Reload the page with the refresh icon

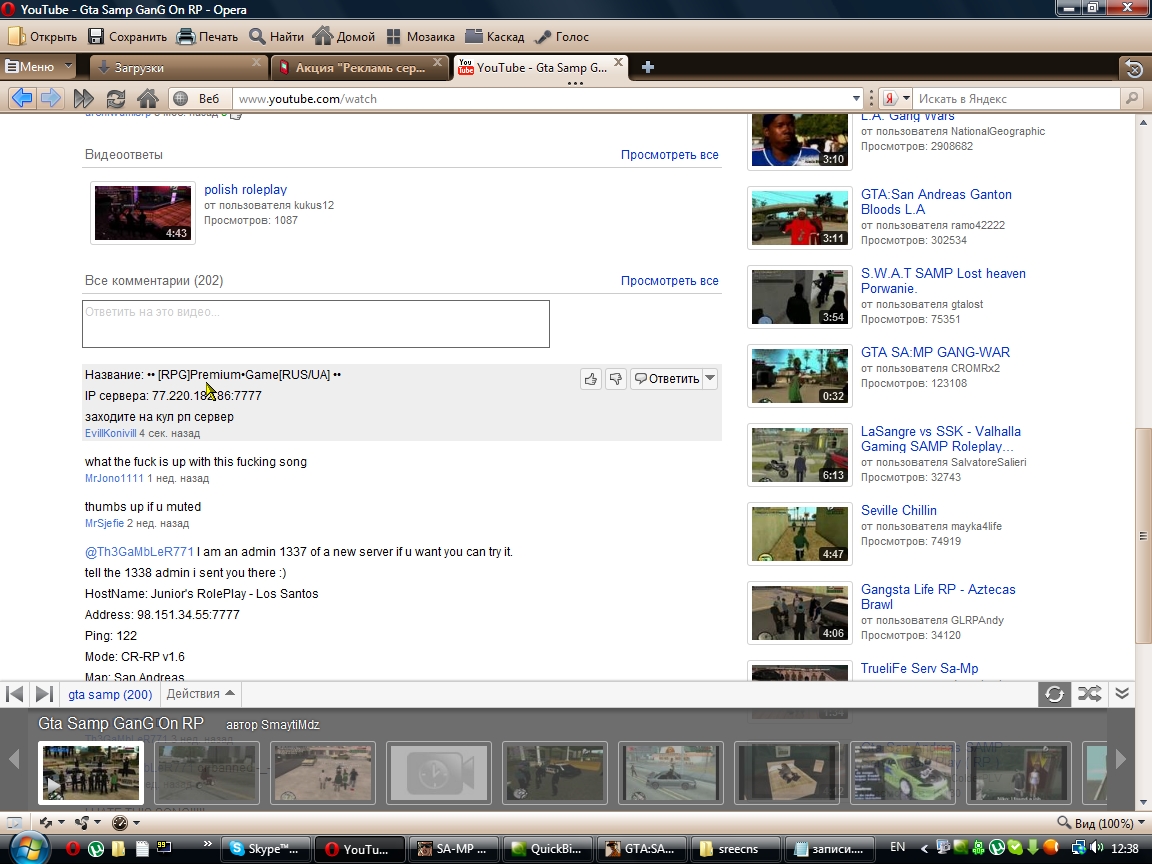(115, 98)
